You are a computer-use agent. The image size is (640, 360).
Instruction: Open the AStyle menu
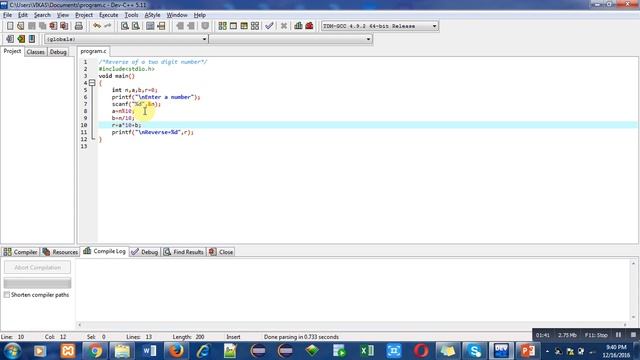tap(153, 15)
